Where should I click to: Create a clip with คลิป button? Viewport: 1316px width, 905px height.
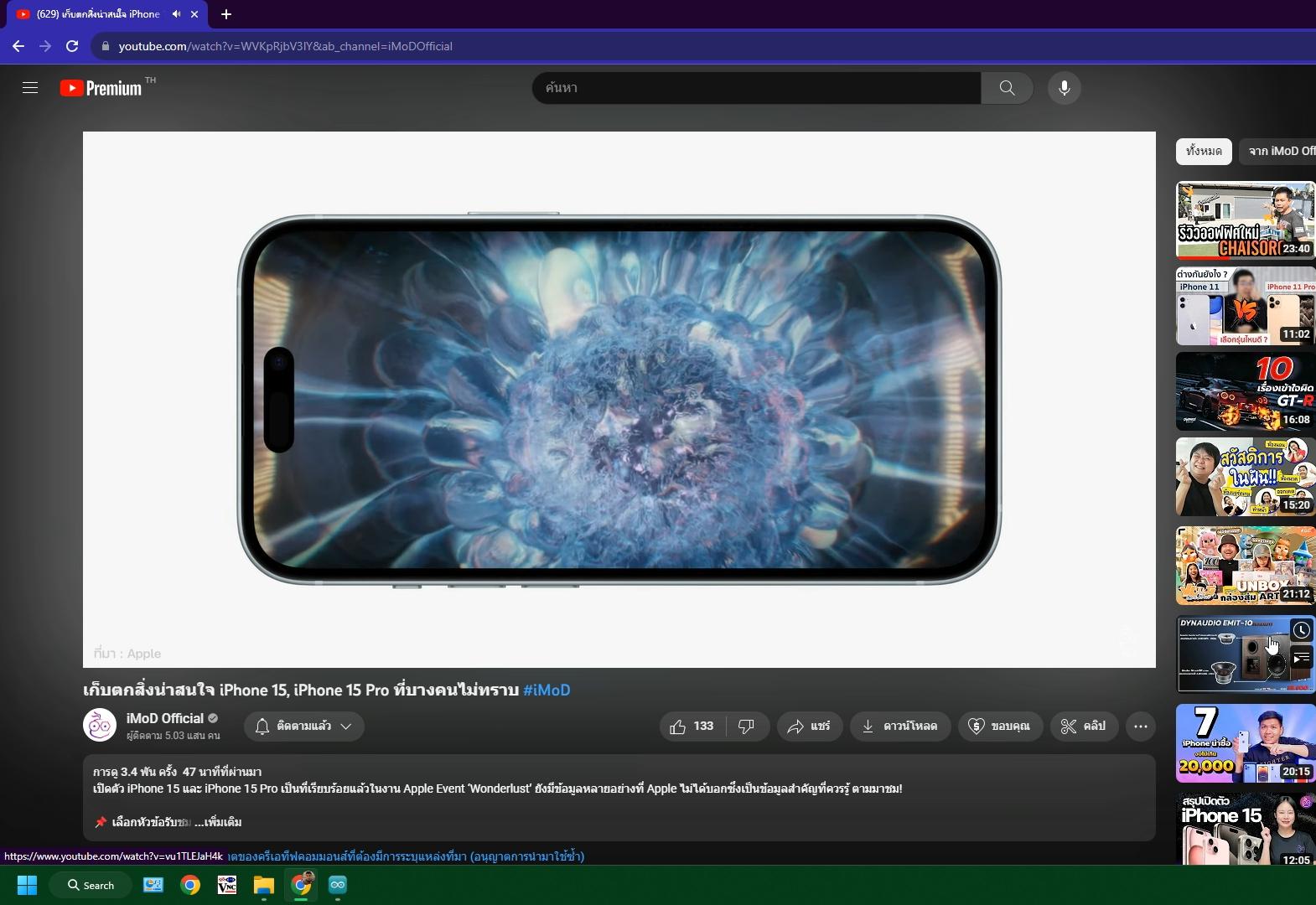pos(1084,727)
